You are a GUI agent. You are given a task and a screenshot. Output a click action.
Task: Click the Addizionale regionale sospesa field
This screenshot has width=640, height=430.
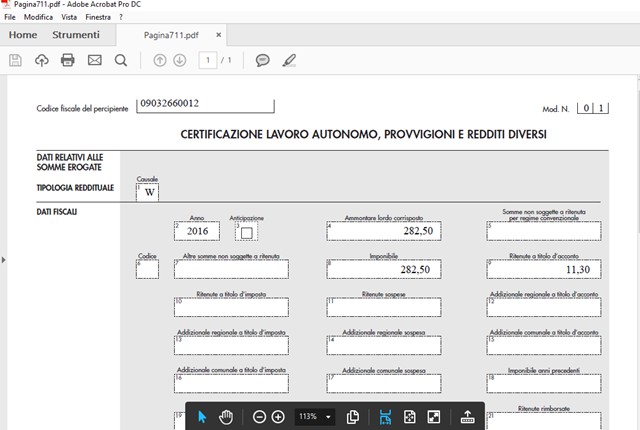pyautogui.click(x=384, y=346)
